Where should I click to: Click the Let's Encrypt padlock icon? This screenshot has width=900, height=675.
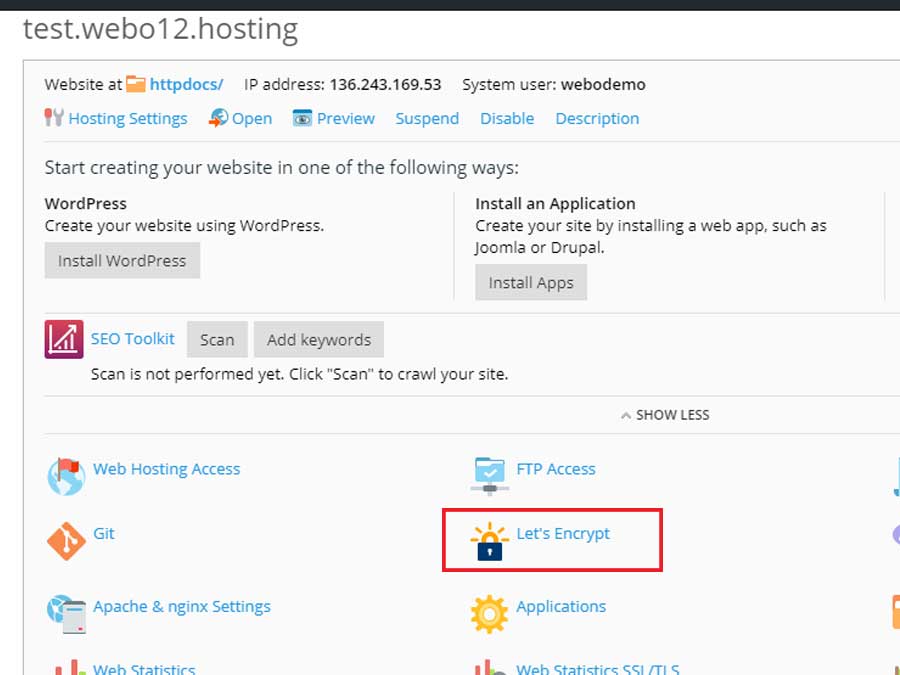489,541
